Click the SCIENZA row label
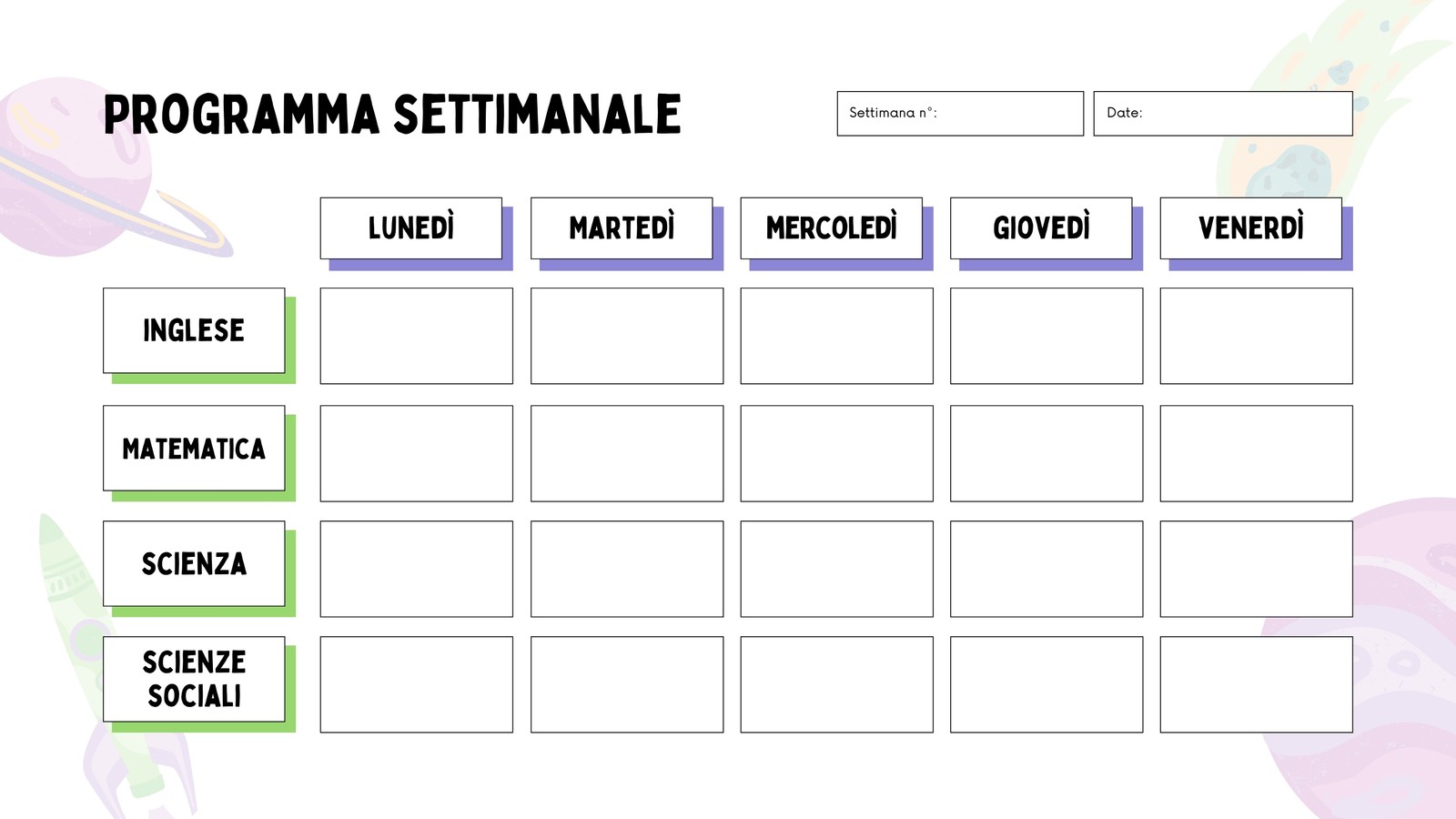Image resolution: width=1456 pixels, height=819 pixels. pos(194,564)
